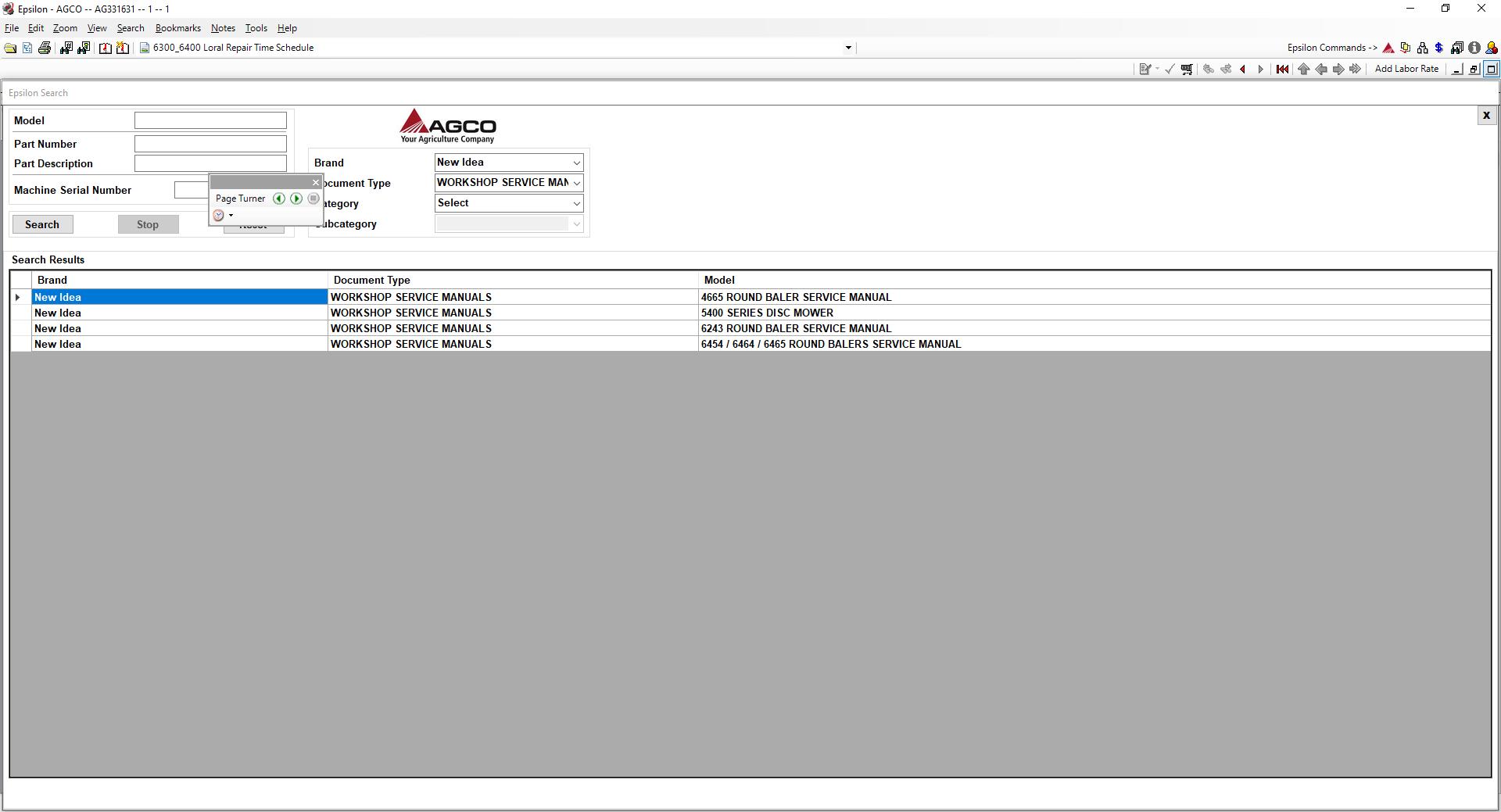Viewport: 1501px width, 812px height.
Task: Click into the Part Description input field
Action: (210, 163)
